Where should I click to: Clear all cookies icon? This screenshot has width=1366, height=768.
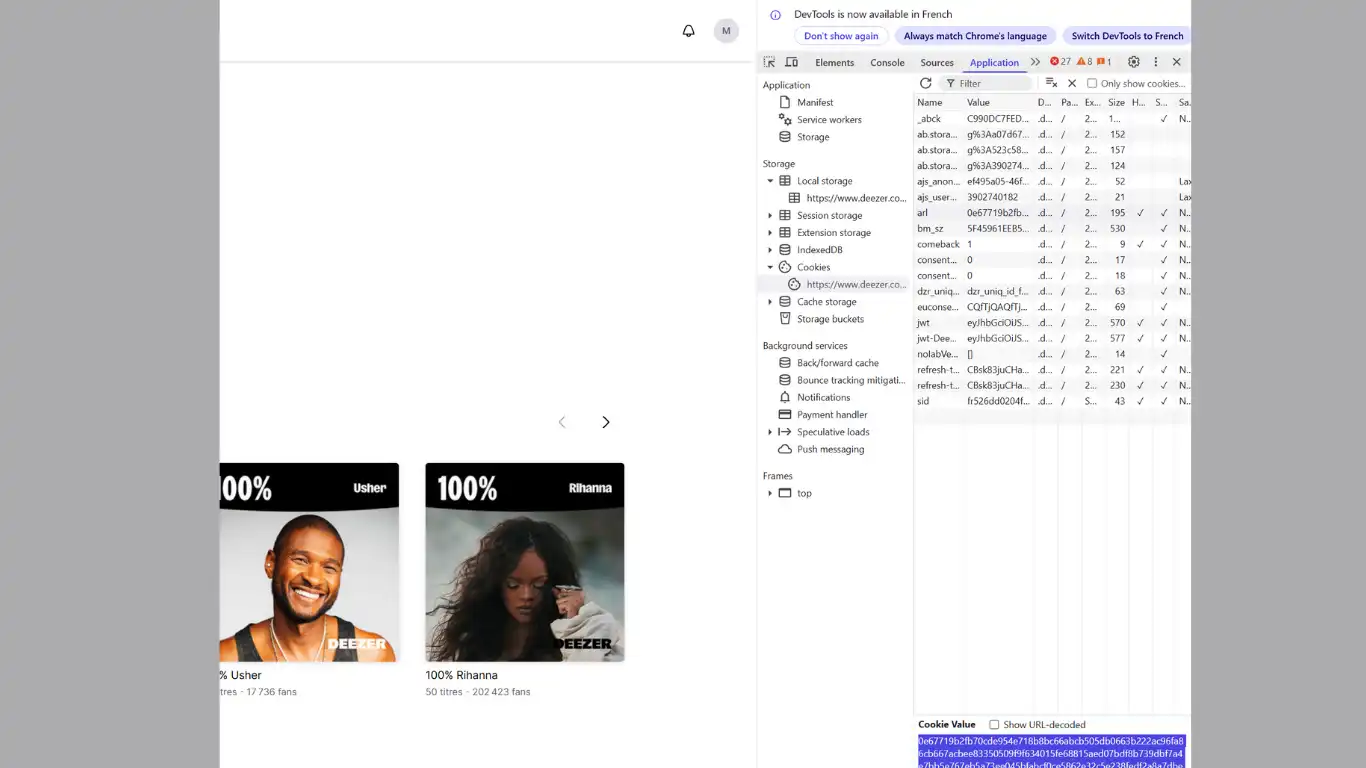pyautogui.click(x=1051, y=83)
